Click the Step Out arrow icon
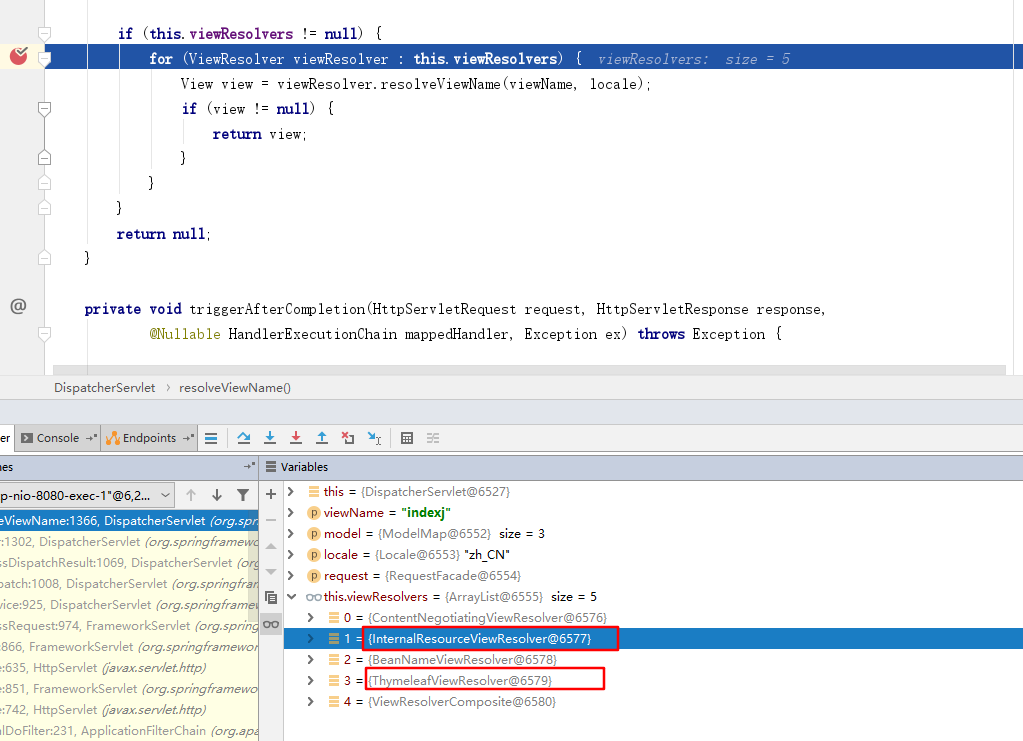This screenshot has width=1023, height=741. (322, 438)
